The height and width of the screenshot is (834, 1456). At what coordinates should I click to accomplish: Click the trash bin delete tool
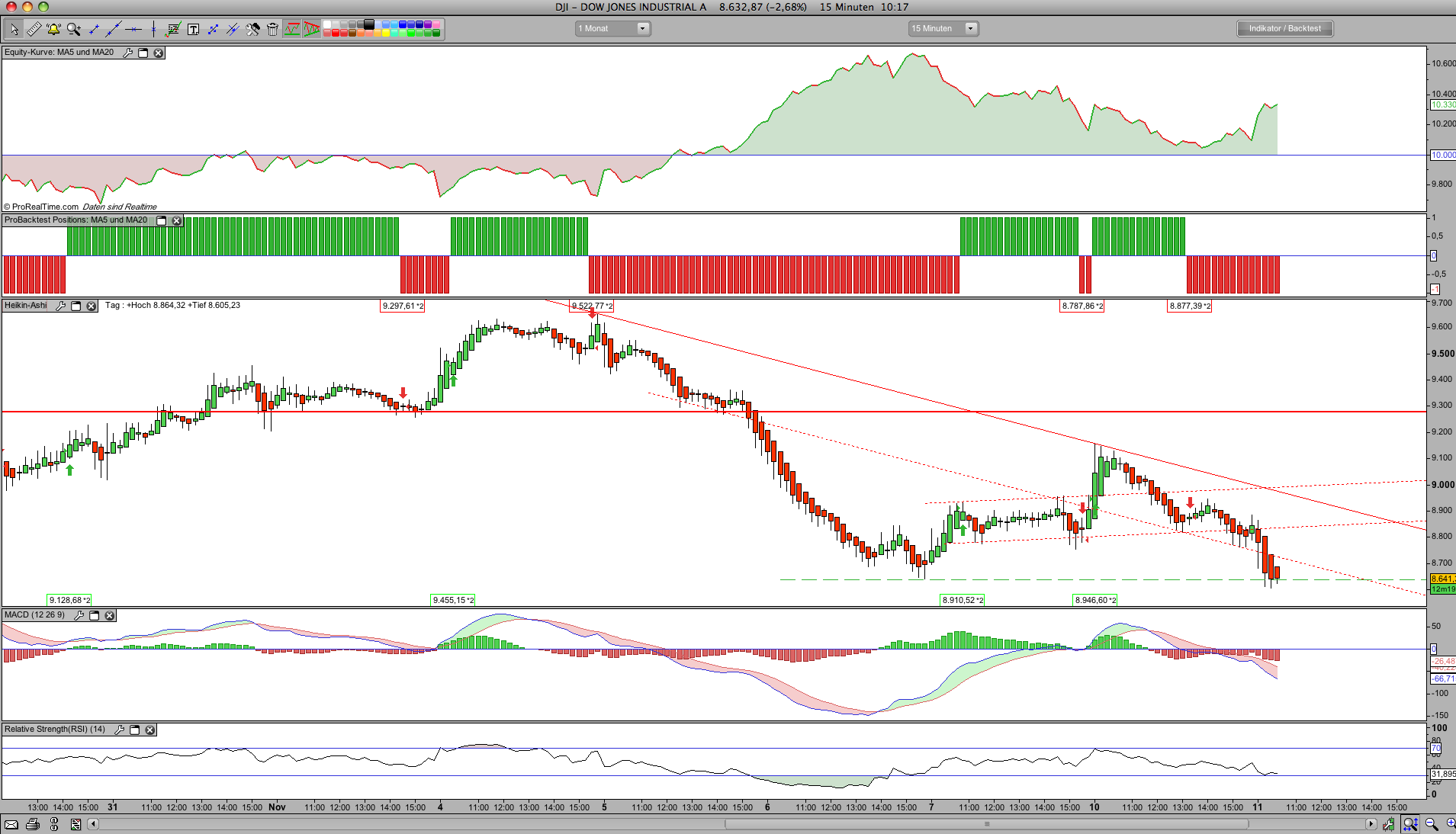(x=272, y=29)
